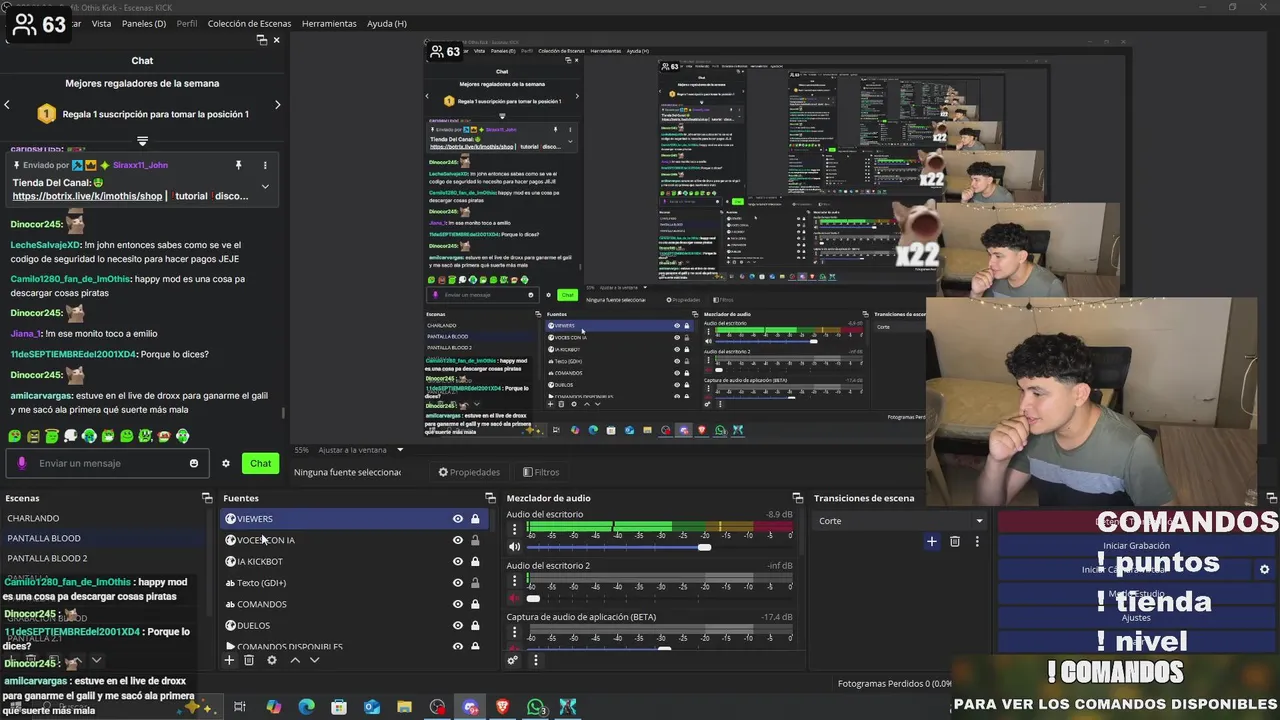Add a new source with the plus icon in Fuentes
The image size is (1280, 720).
pyautogui.click(x=229, y=660)
